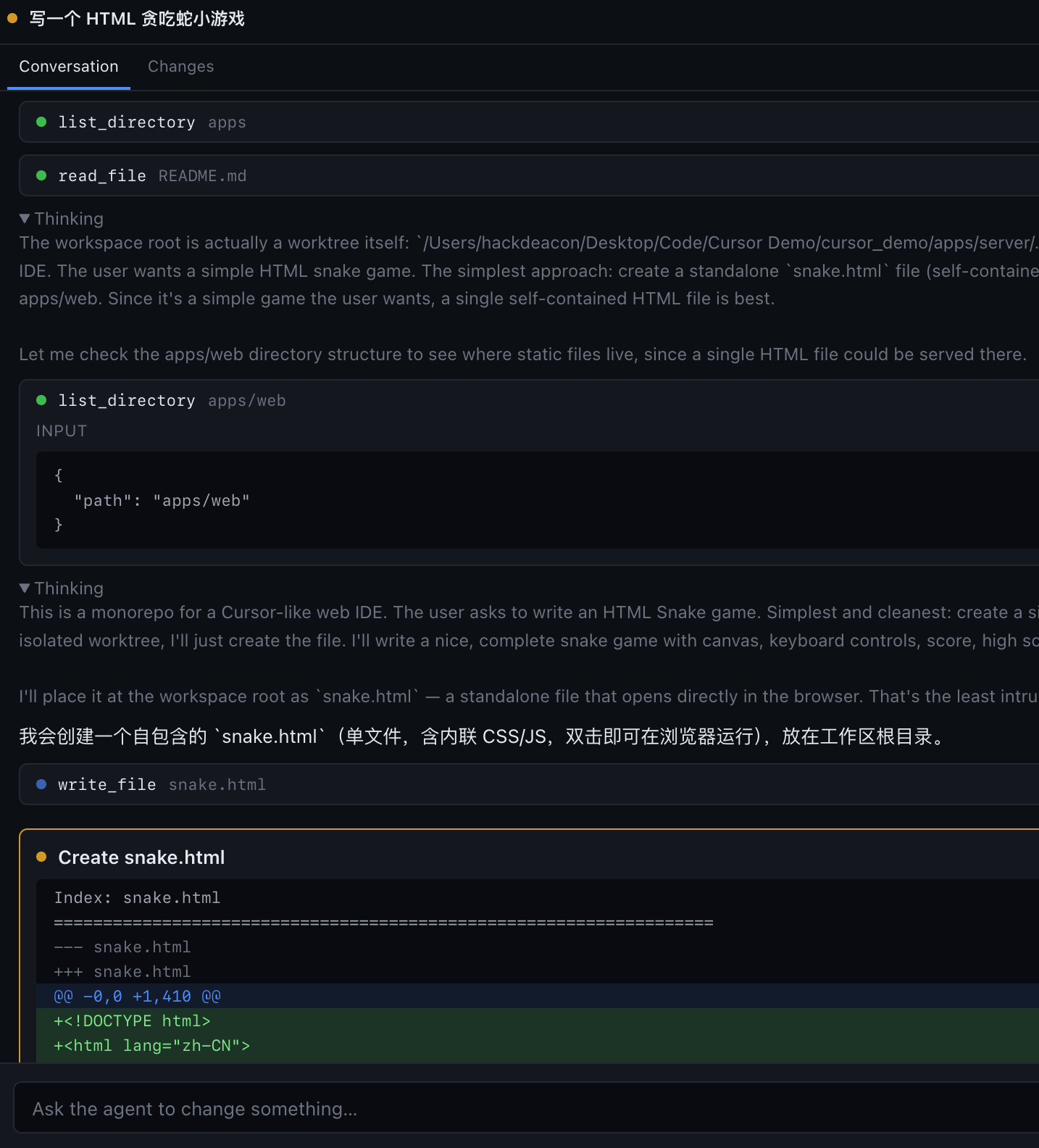Click the line starting "The workspace root is actually"
The image size is (1039, 1148).
click(529, 243)
